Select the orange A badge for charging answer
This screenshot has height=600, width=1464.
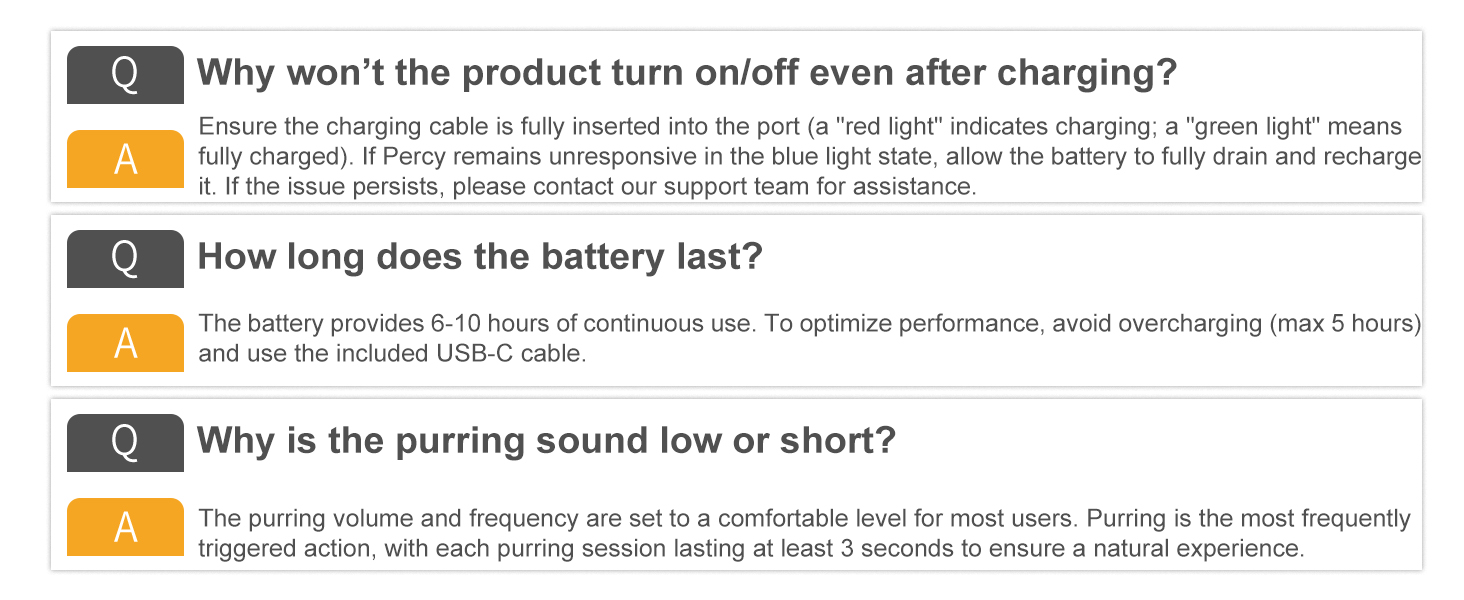click(125, 159)
